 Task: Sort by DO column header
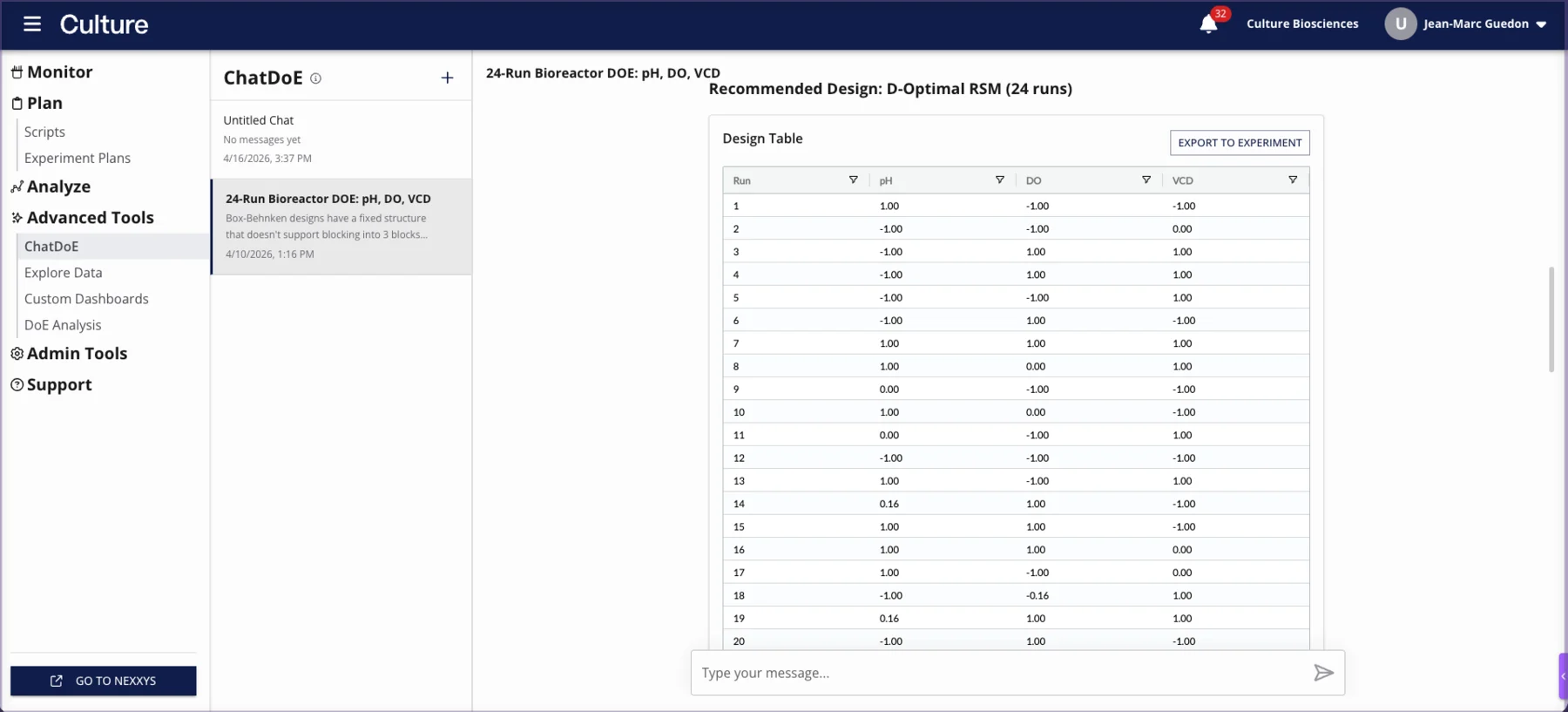(x=1033, y=181)
